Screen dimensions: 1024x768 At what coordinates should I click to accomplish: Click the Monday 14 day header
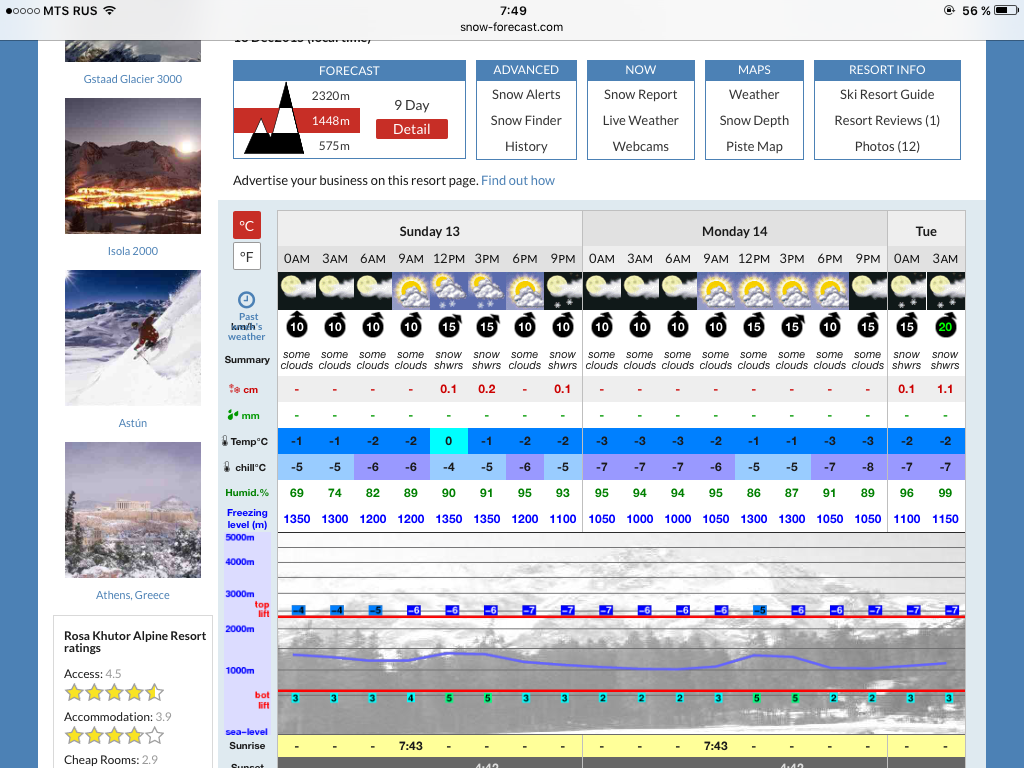735,231
